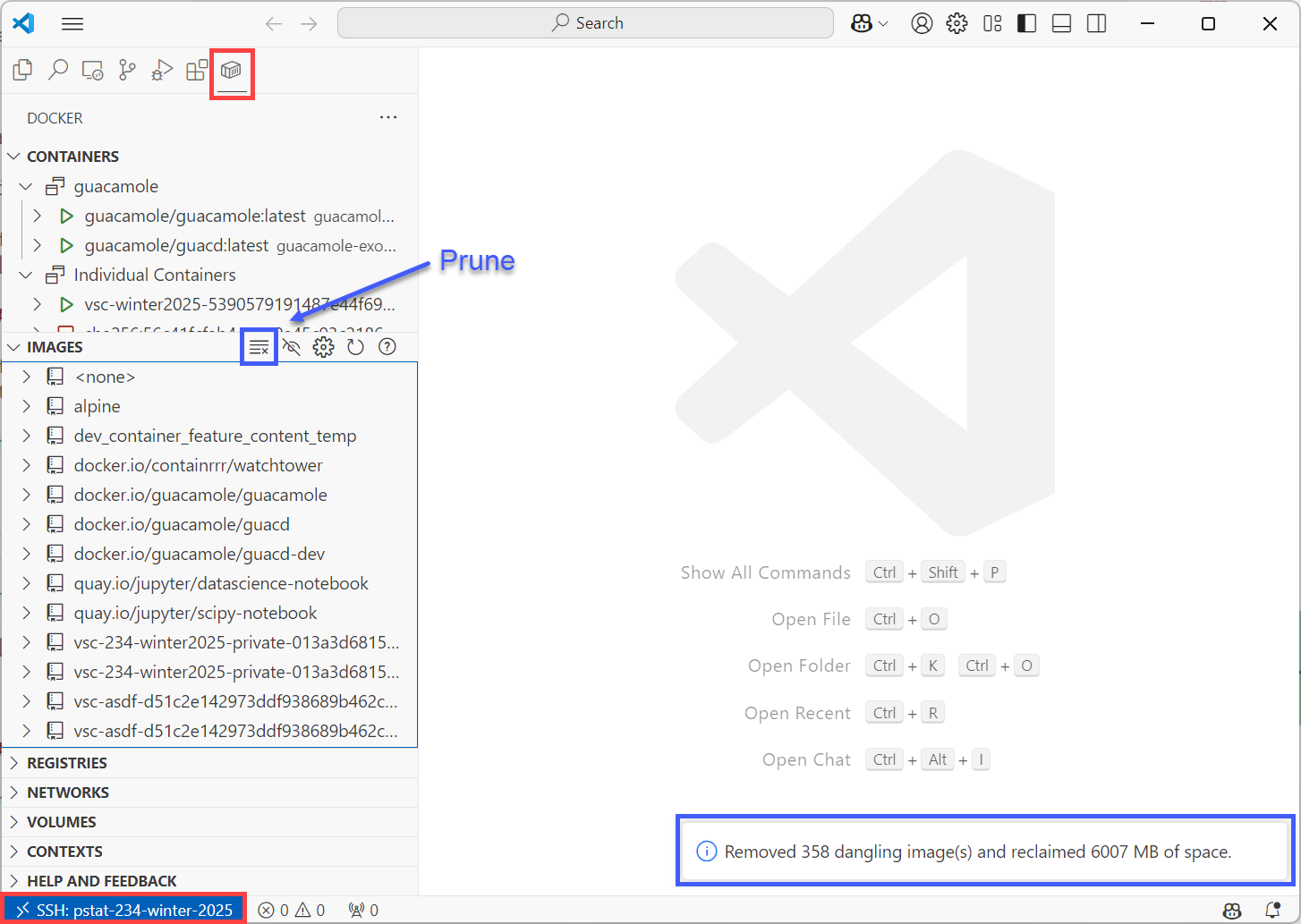Image resolution: width=1301 pixels, height=924 pixels.
Task: Select the quay.io/jupyter/scipy-notebook image
Action: (195, 614)
